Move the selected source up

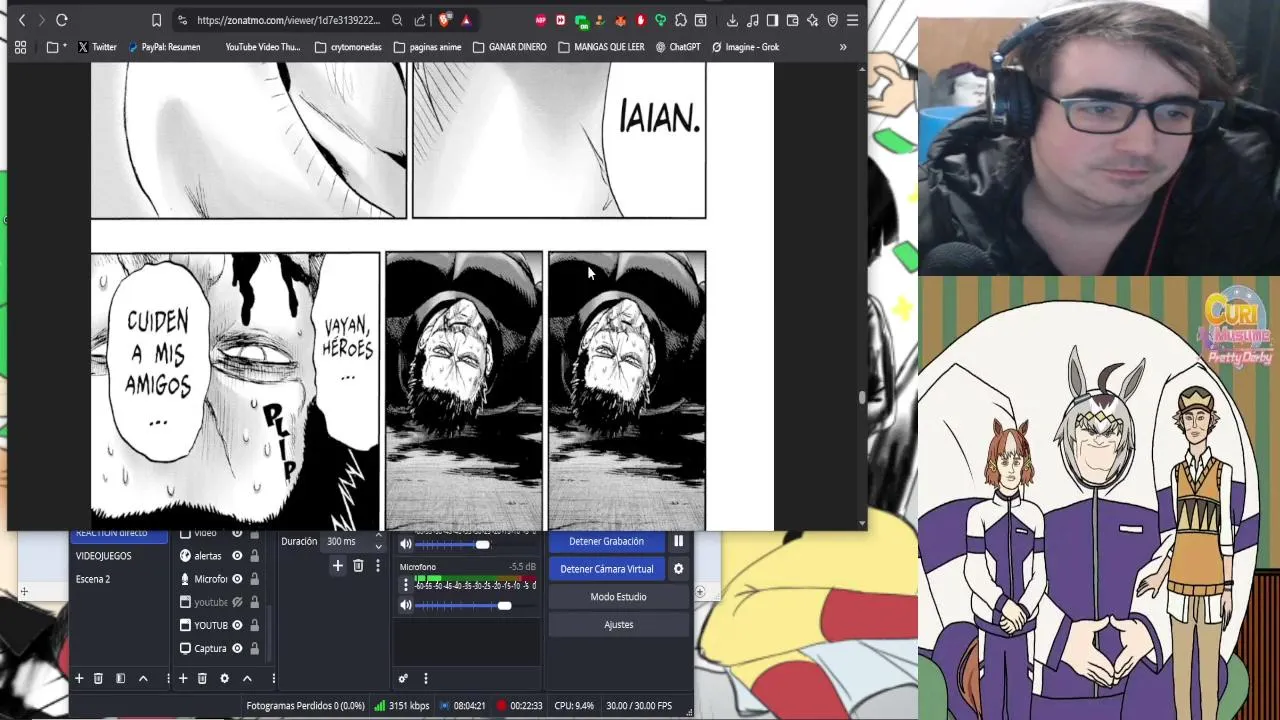pyautogui.click(x=247, y=678)
